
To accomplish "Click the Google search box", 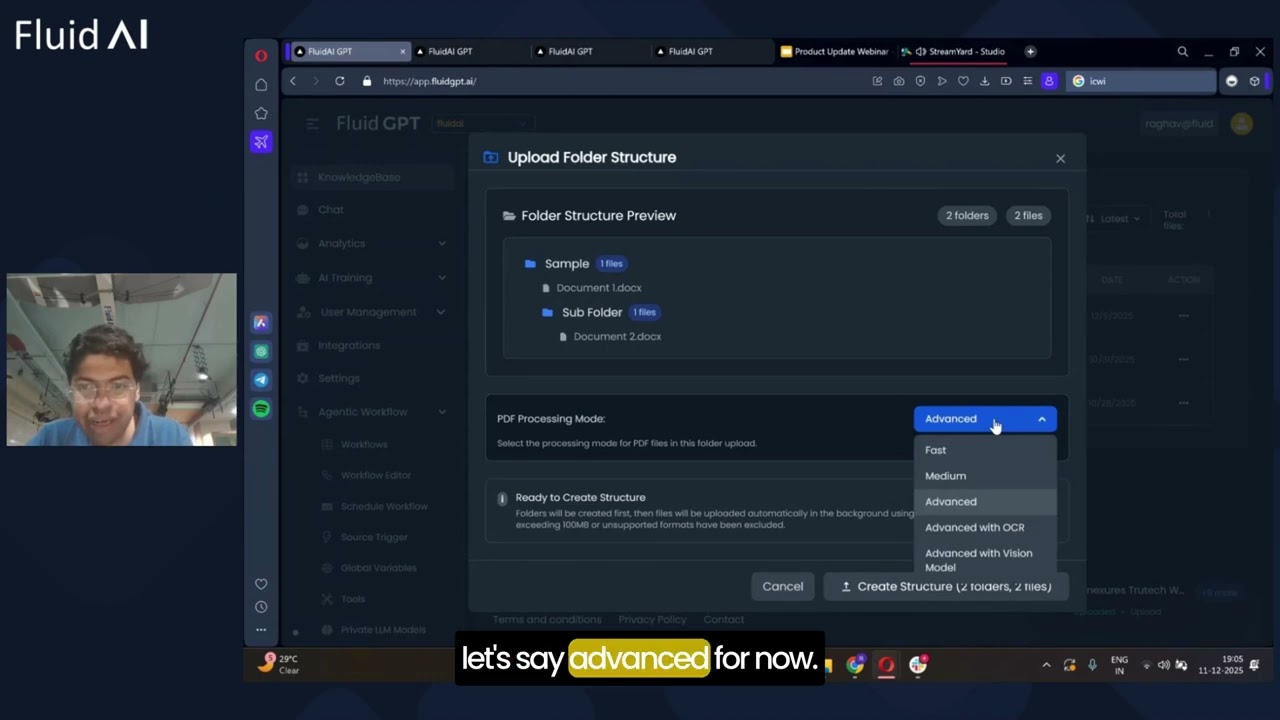I will pyautogui.click(x=1140, y=81).
